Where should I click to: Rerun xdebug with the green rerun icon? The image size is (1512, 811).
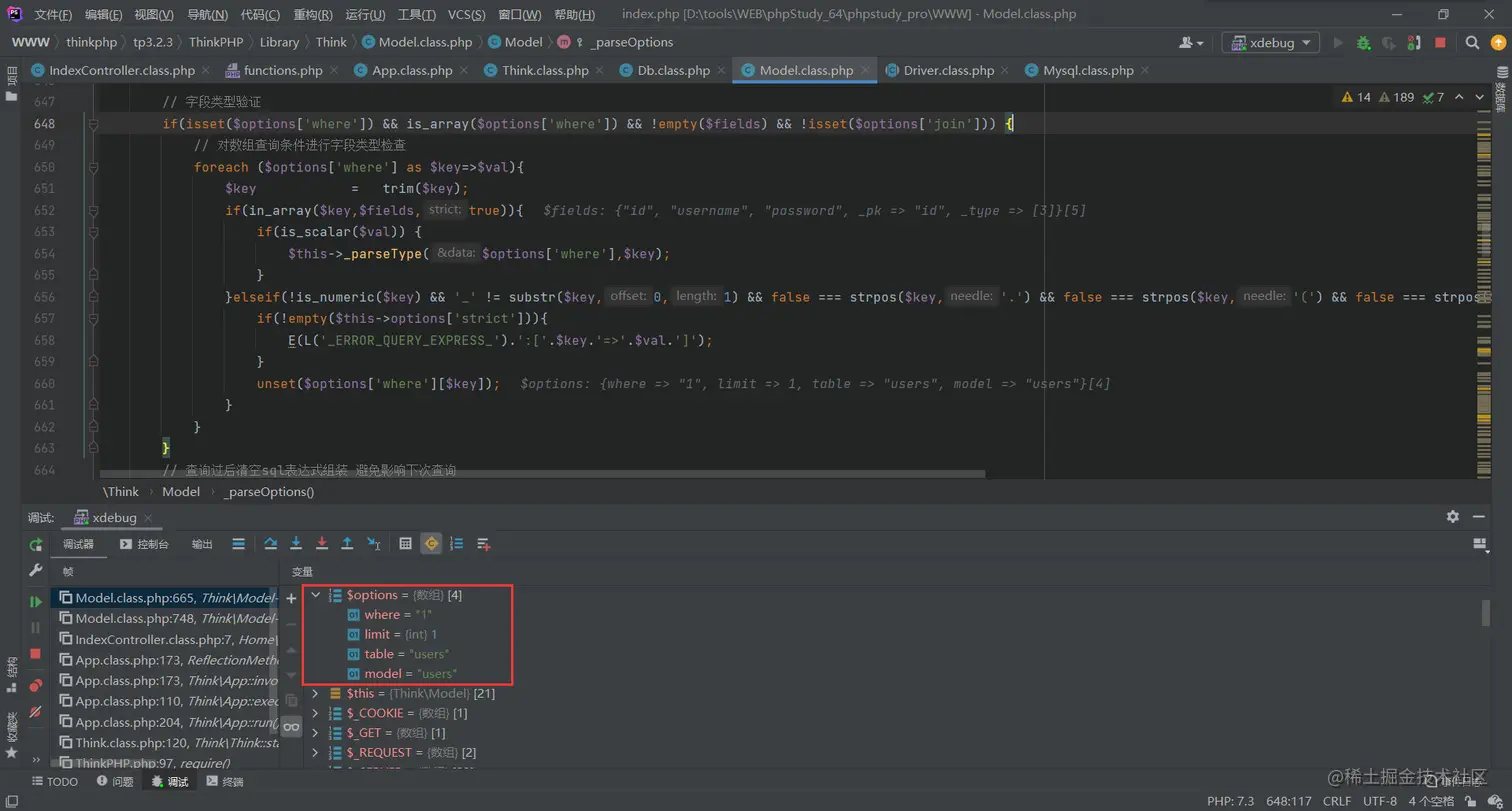[x=36, y=545]
